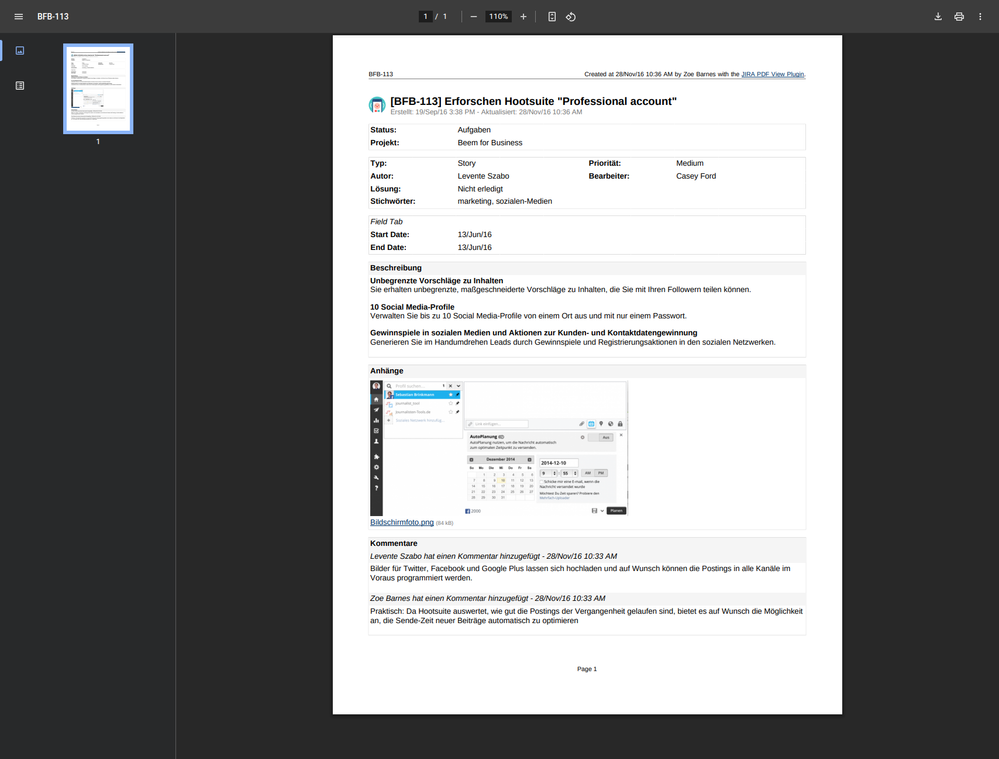Select page 1 thumbnail

coord(98,89)
